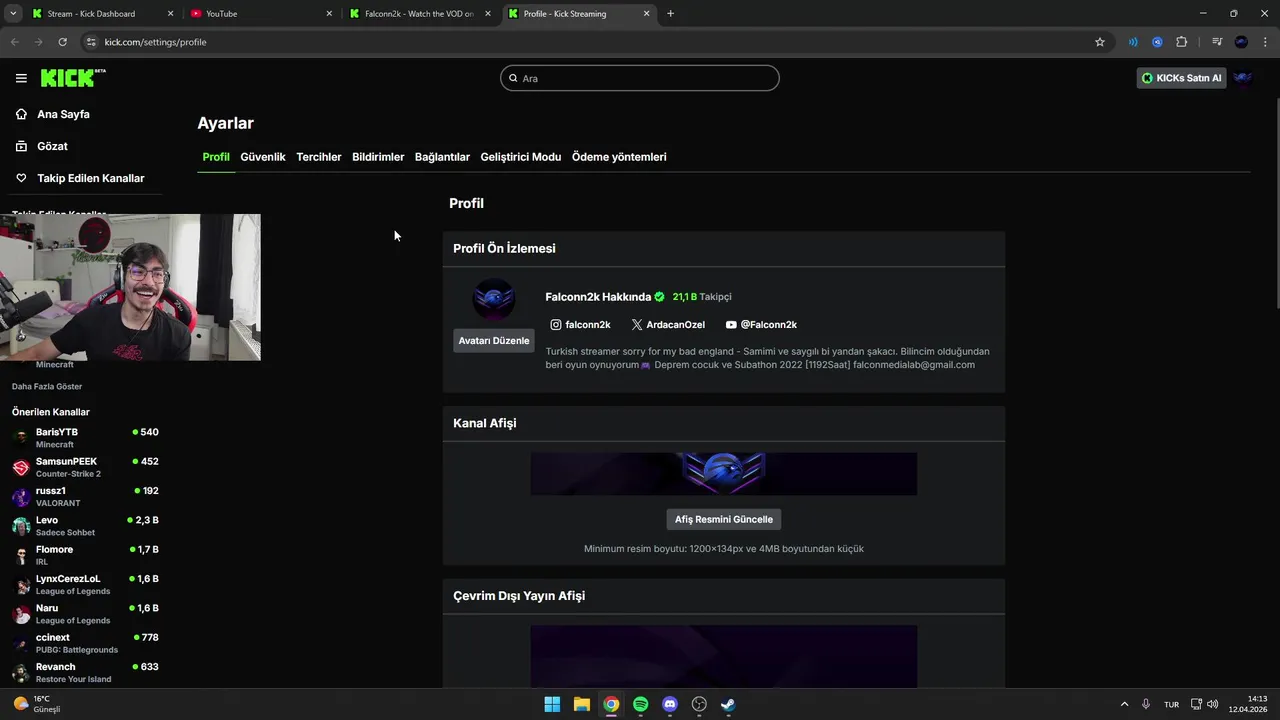
Task: Open Levo Sadece Sohbet channel
Action: point(85,525)
